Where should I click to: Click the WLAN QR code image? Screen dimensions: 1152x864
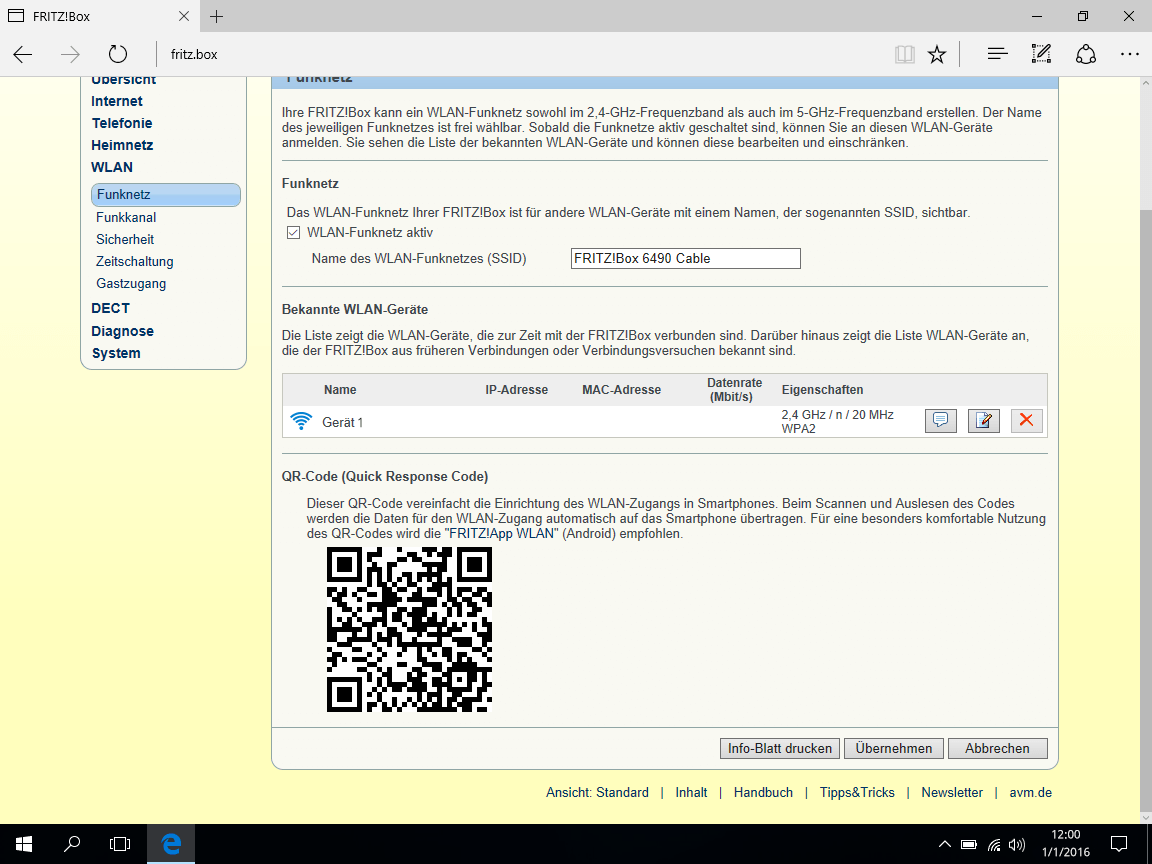point(409,630)
